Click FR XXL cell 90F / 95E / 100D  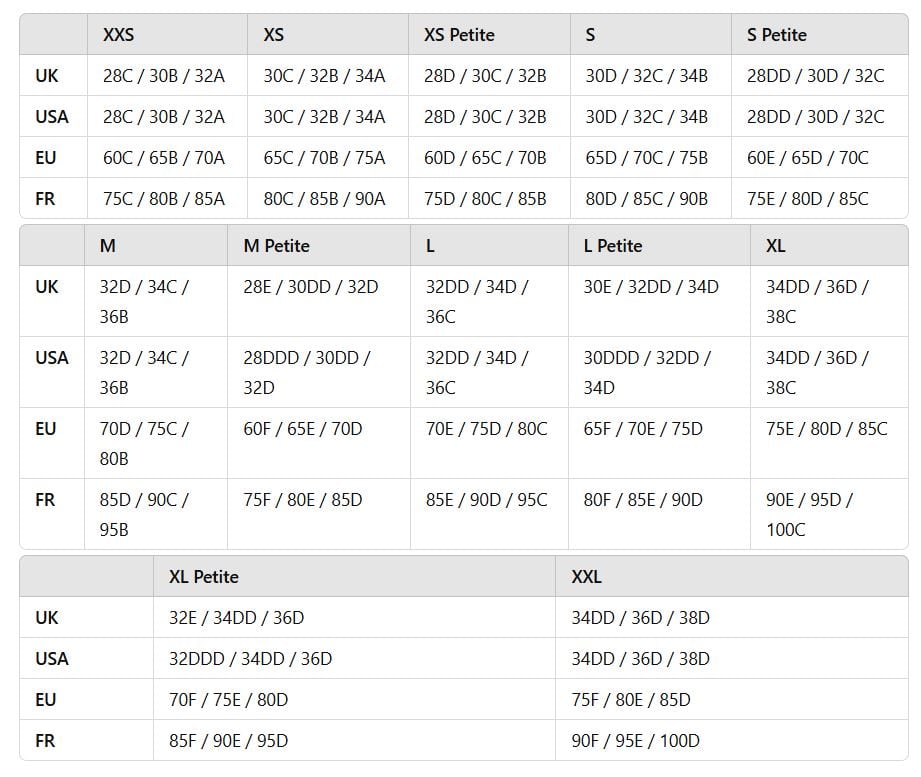[x=732, y=741]
